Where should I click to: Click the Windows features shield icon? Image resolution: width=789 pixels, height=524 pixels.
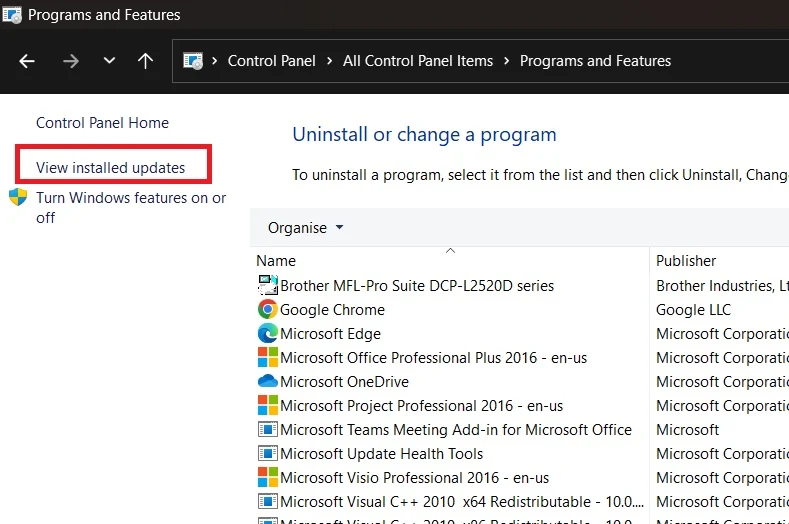coord(19,198)
